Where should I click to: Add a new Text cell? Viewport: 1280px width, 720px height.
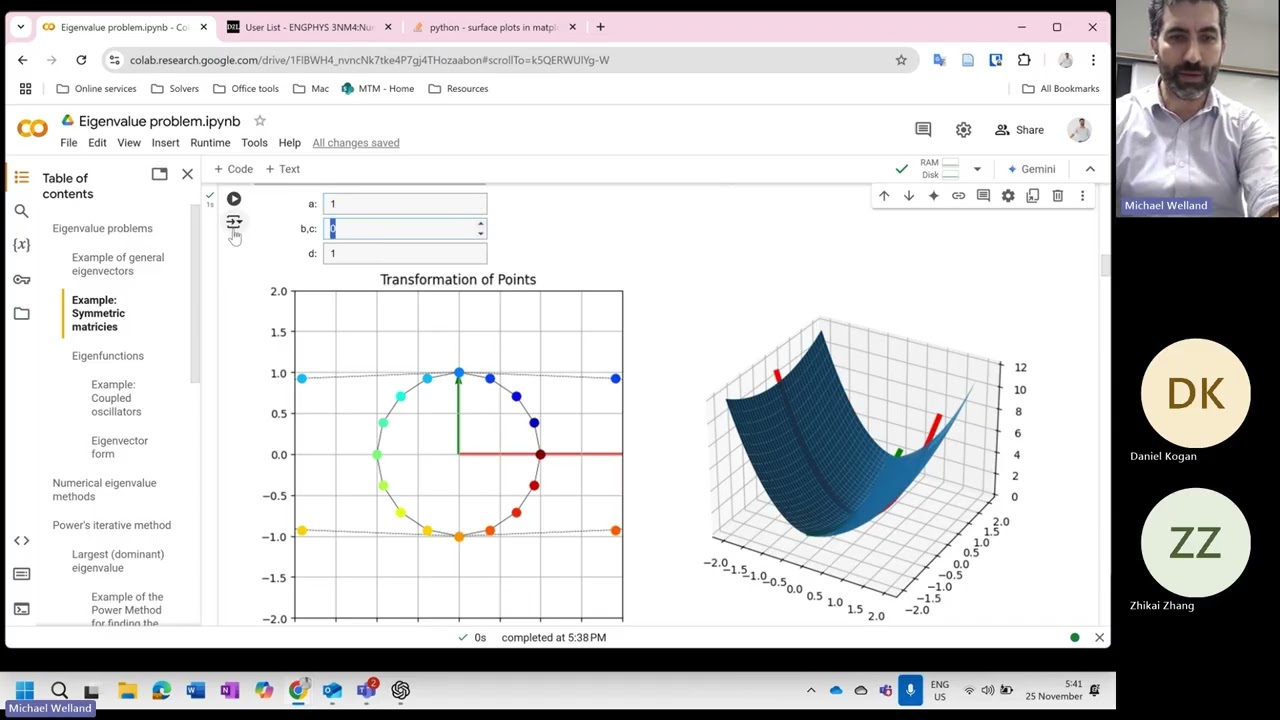coord(282,169)
